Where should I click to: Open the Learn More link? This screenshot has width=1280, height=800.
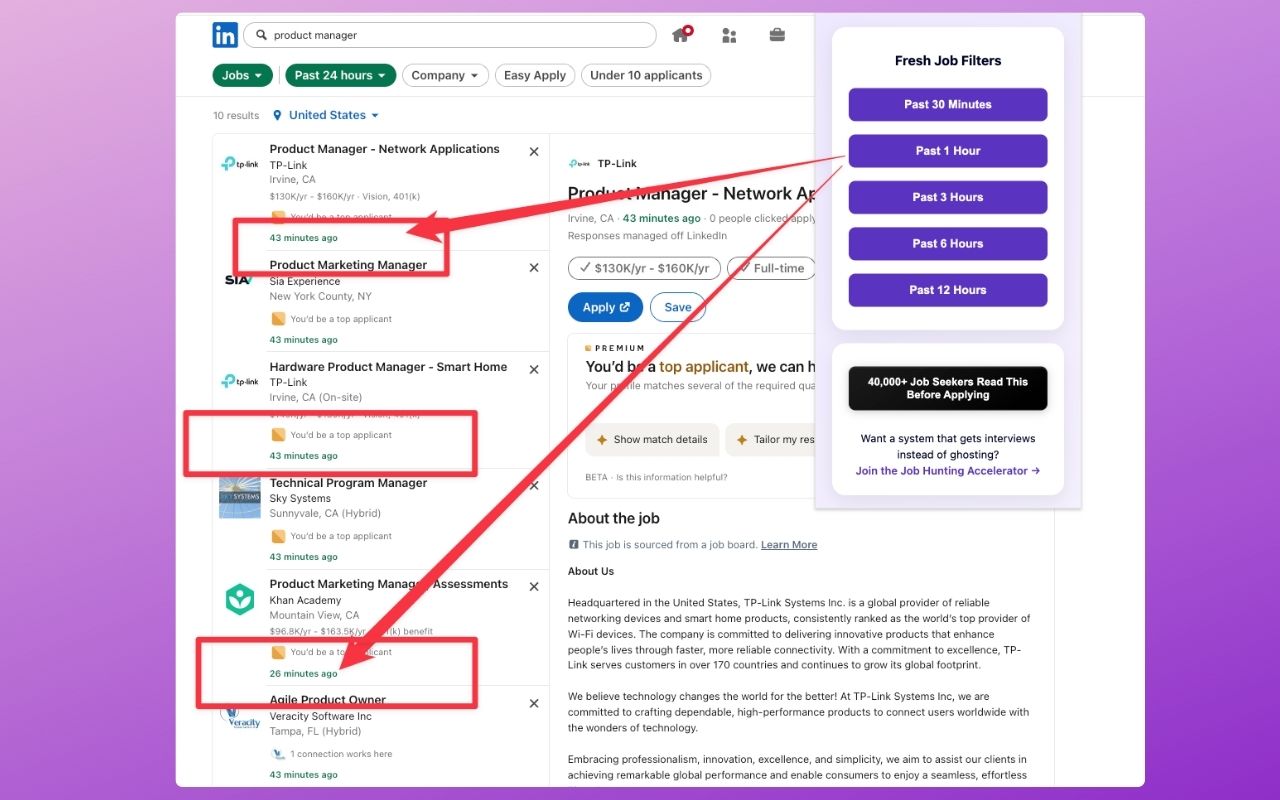[789, 545]
